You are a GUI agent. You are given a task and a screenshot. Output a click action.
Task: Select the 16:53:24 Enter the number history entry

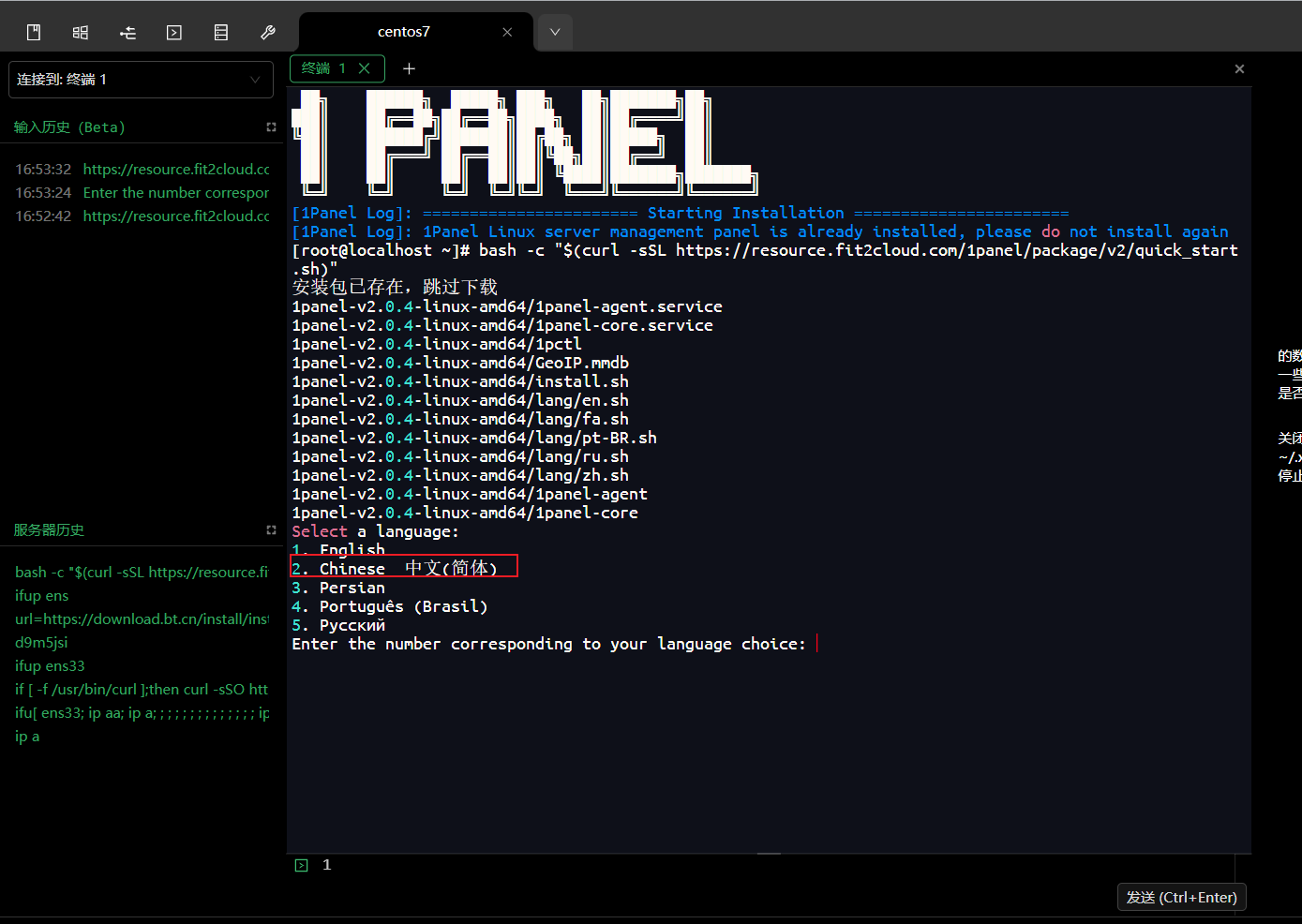tap(142, 193)
